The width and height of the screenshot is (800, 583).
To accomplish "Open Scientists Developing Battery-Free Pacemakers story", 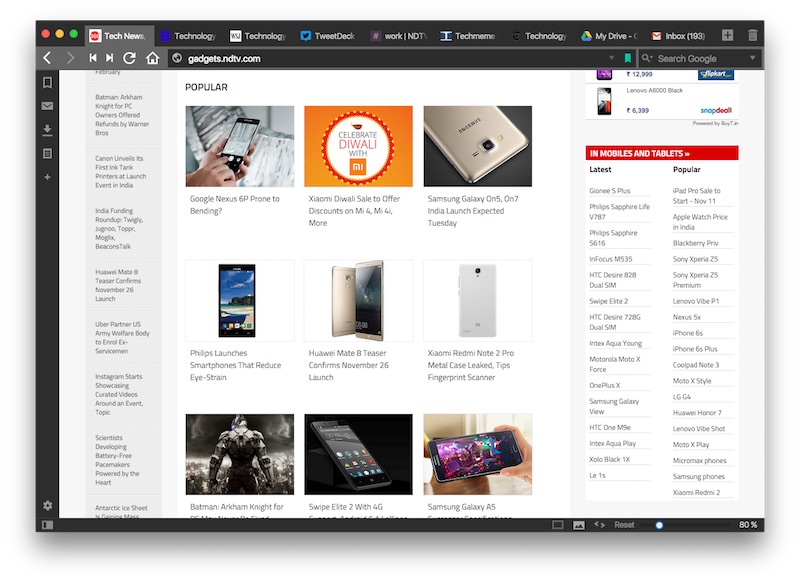I will (117, 460).
